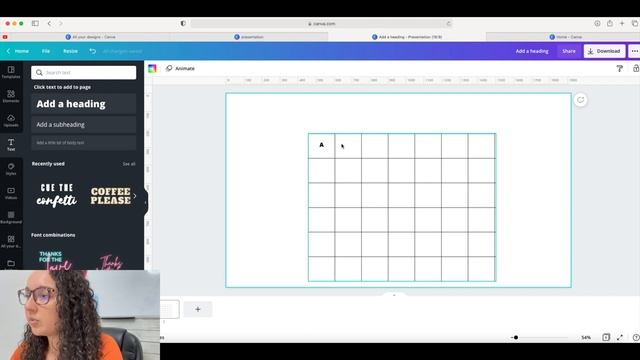Click the Search text field
640x360 pixels.
[x=84, y=72]
